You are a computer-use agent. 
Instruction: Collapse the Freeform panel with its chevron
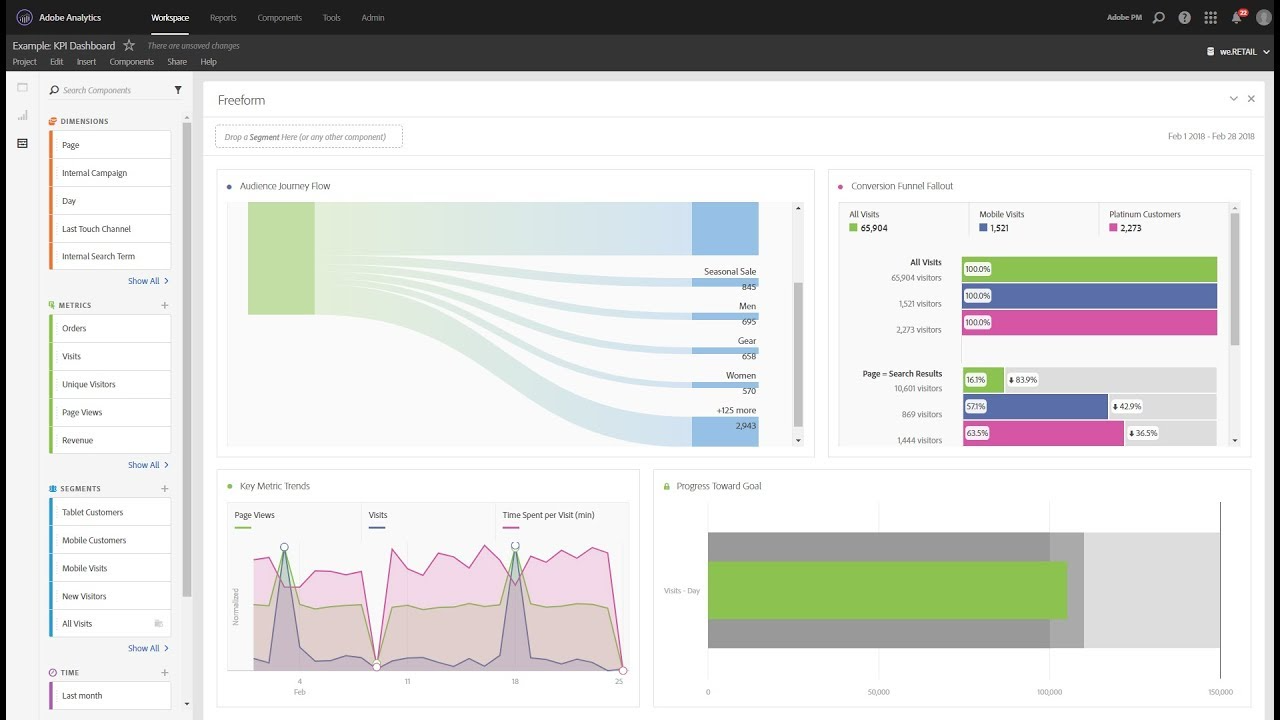coord(1233,98)
